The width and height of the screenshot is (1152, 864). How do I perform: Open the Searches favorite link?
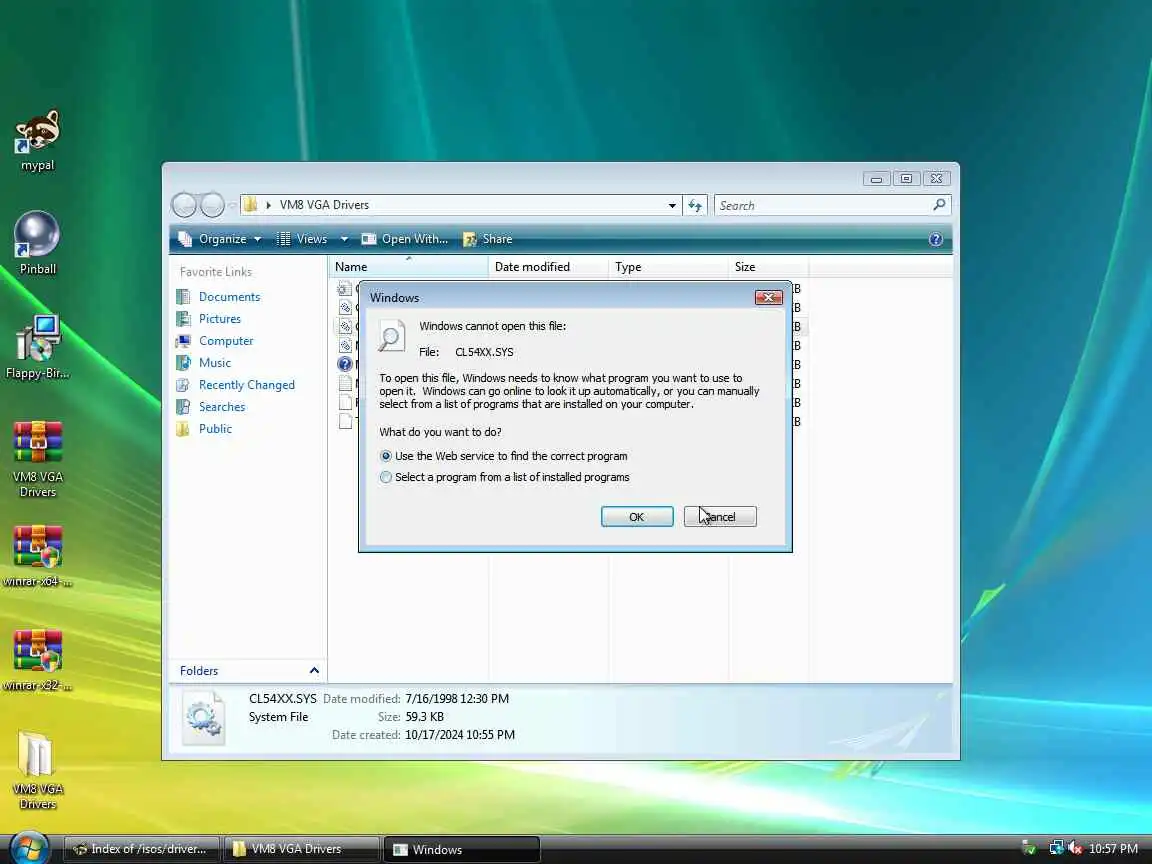click(222, 407)
